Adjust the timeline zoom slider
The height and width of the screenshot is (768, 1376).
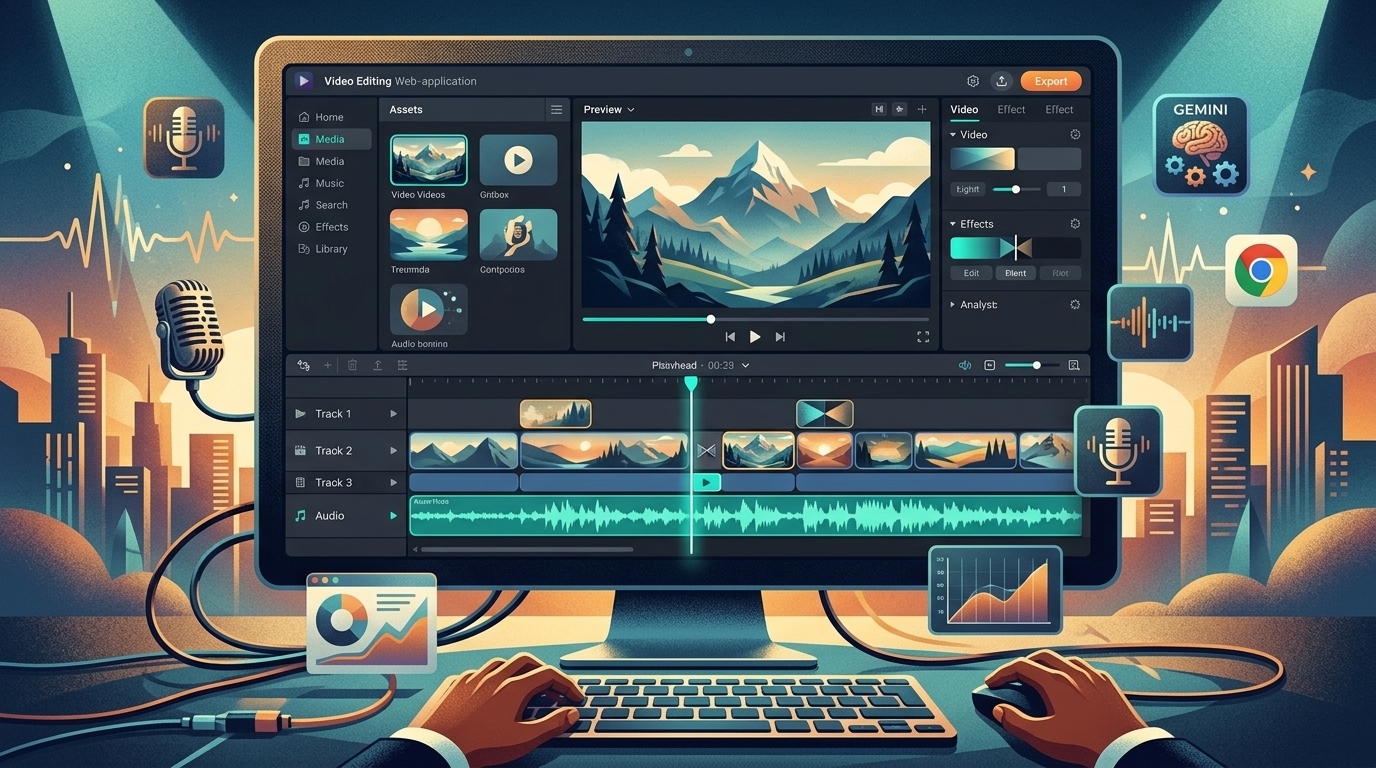pyautogui.click(x=1031, y=365)
